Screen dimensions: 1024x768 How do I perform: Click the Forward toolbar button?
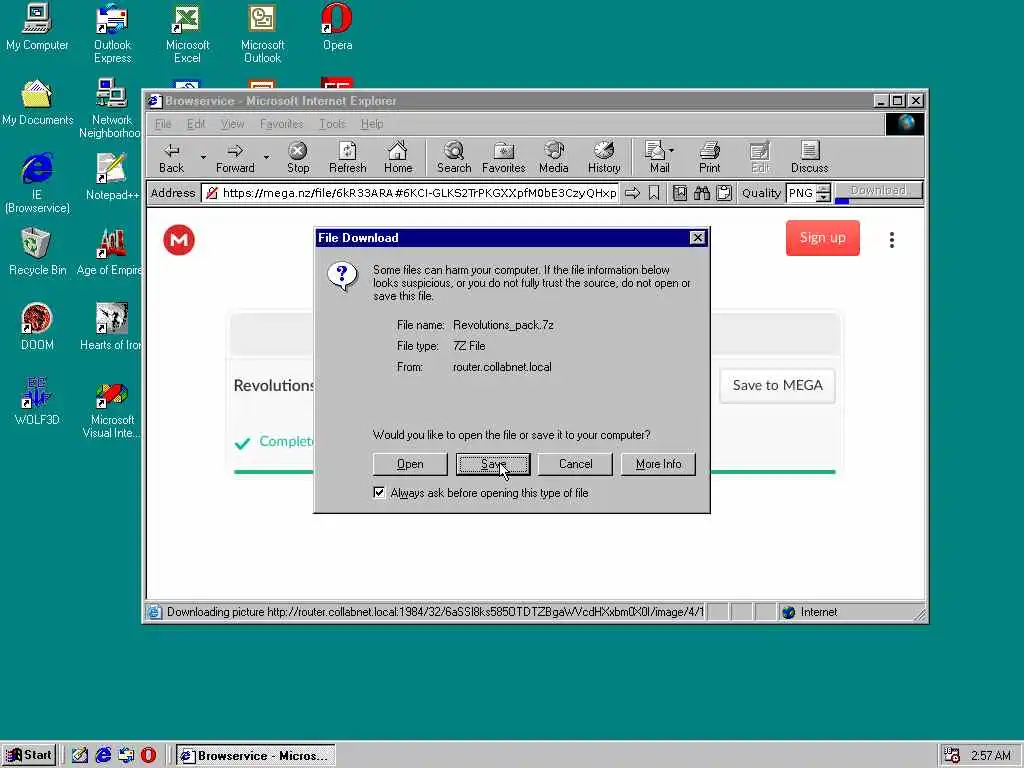point(235,158)
